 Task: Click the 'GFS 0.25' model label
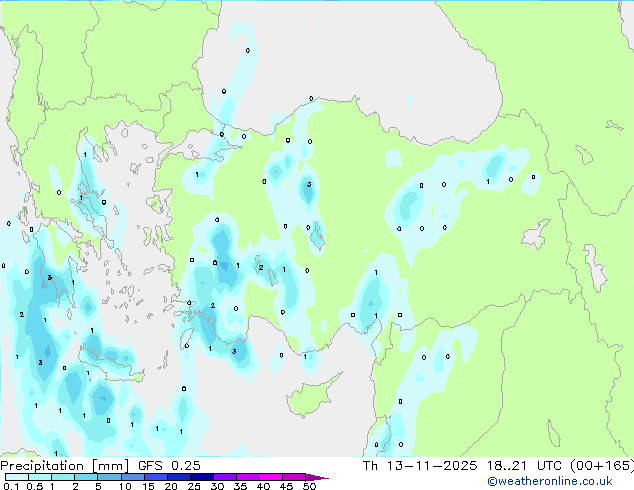pos(169,466)
